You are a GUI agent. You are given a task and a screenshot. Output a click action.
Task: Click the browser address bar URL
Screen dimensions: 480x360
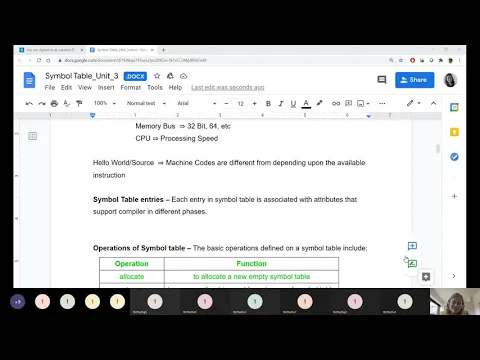tap(135, 60)
